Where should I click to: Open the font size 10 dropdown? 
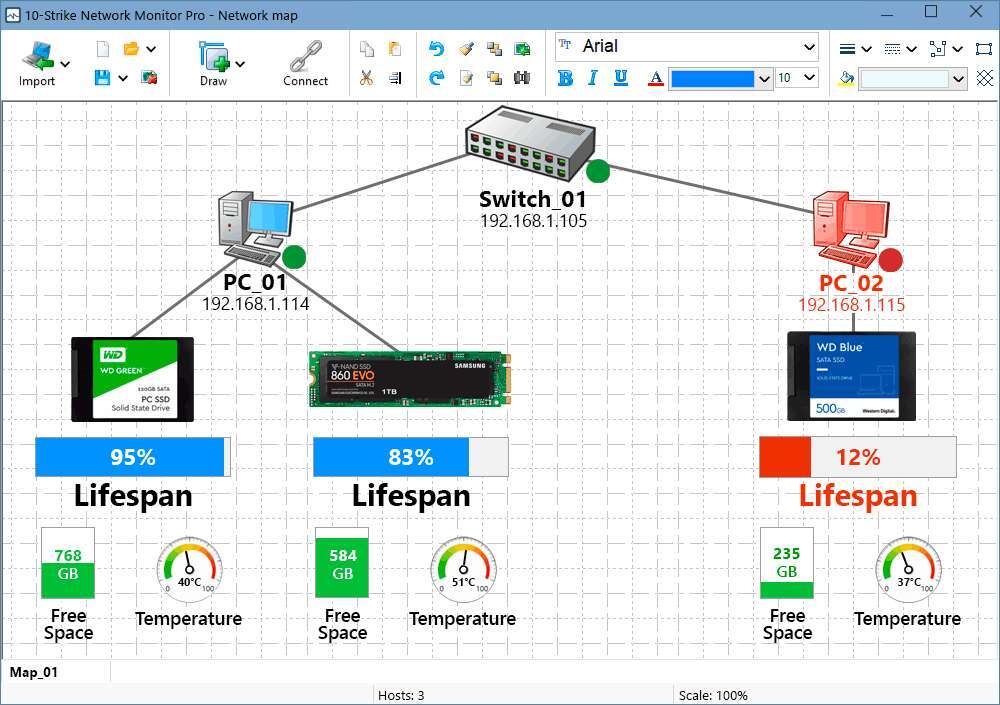click(x=808, y=78)
